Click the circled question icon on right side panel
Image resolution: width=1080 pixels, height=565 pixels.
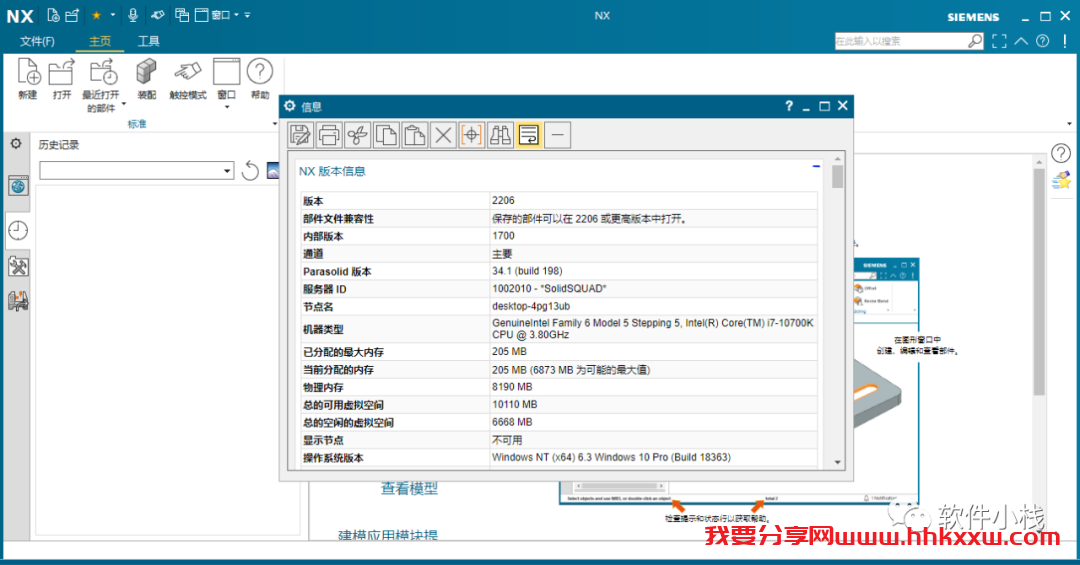[x=1061, y=153]
